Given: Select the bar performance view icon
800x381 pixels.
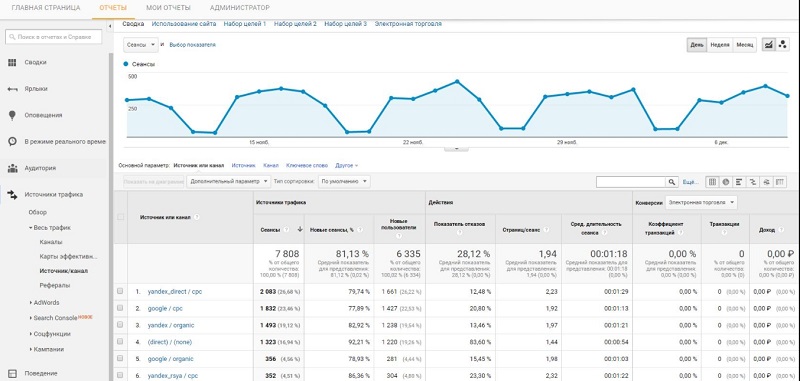Looking at the screenshot, I should 739,182.
